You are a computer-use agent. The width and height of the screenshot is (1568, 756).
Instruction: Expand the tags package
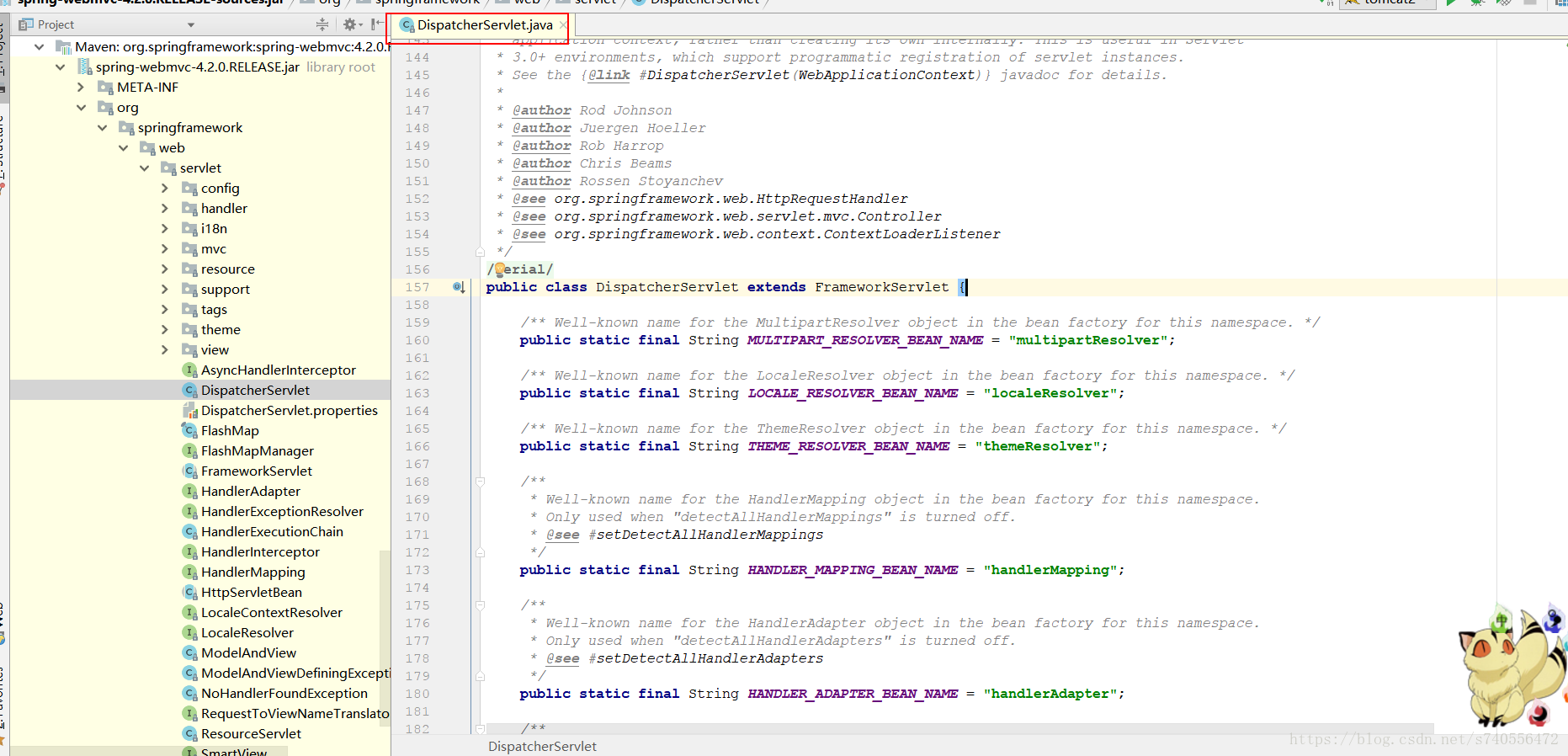[x=165, y=310]
